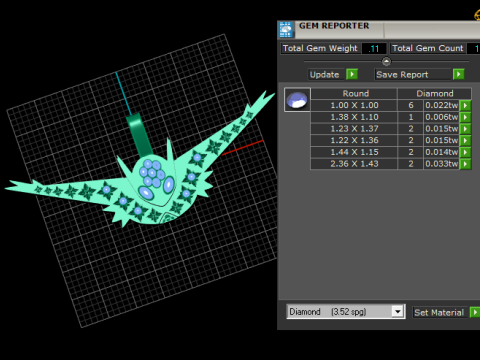
Task: Click the green arrow next to Save Report
Action: click(459, 74)
